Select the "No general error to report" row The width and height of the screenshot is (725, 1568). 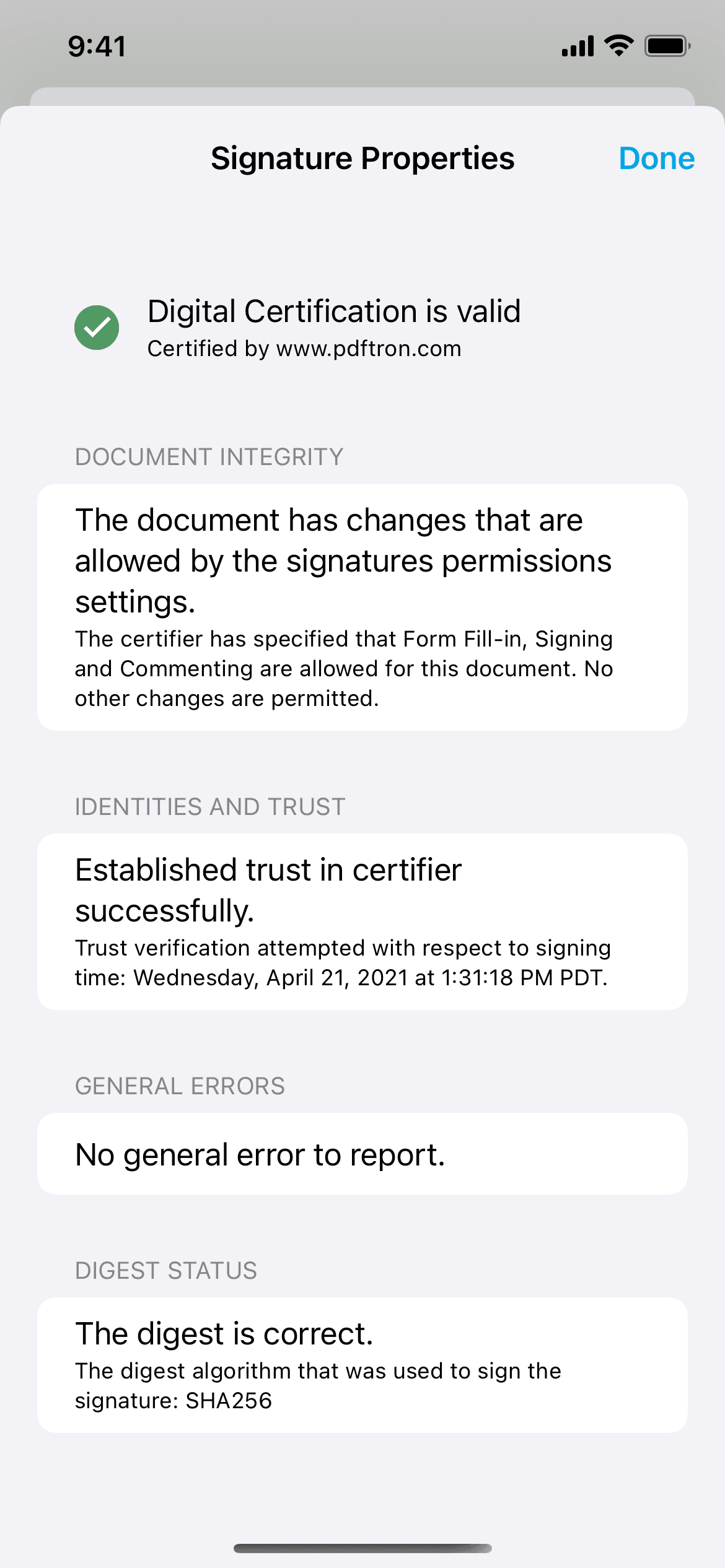click(x=362, y=1154)
